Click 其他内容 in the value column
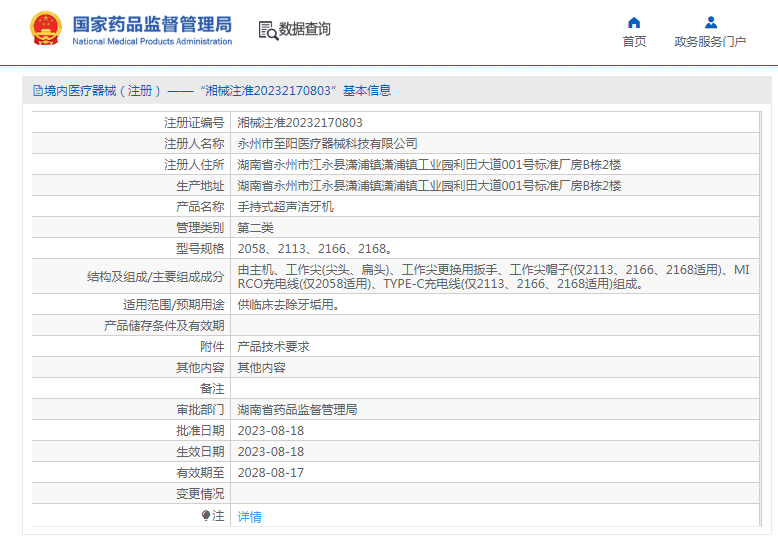Screen dimensions: 778x536 261,367
